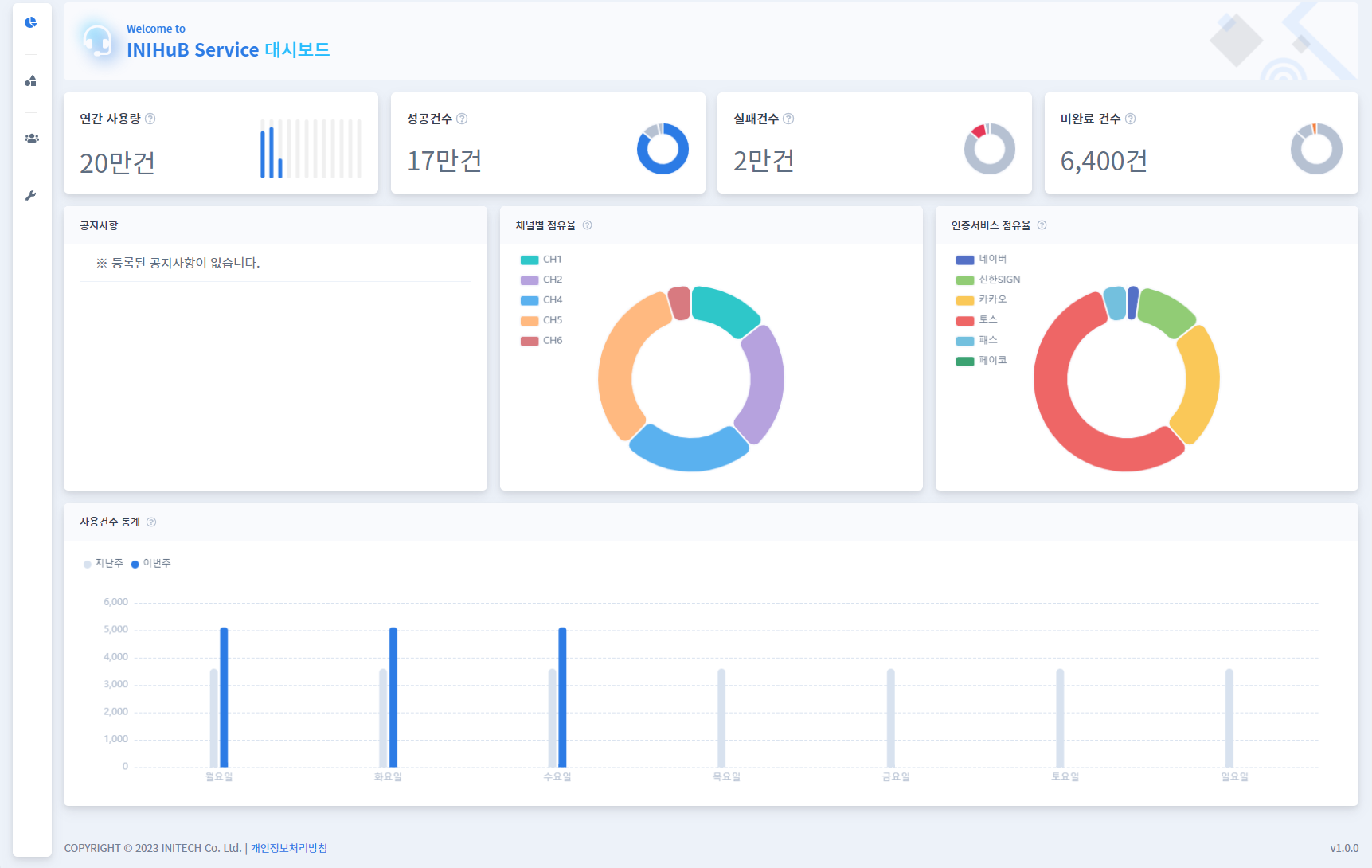Click the gray 금요일 last-week bar
Screen dimensions: 1372x868
(x=891, y=718)
